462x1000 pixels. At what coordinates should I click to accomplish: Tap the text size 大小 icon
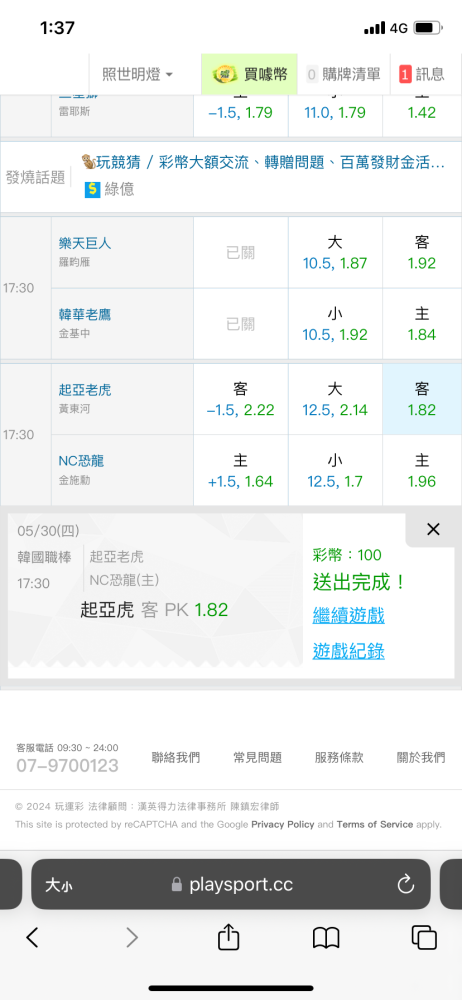(58, 885)
